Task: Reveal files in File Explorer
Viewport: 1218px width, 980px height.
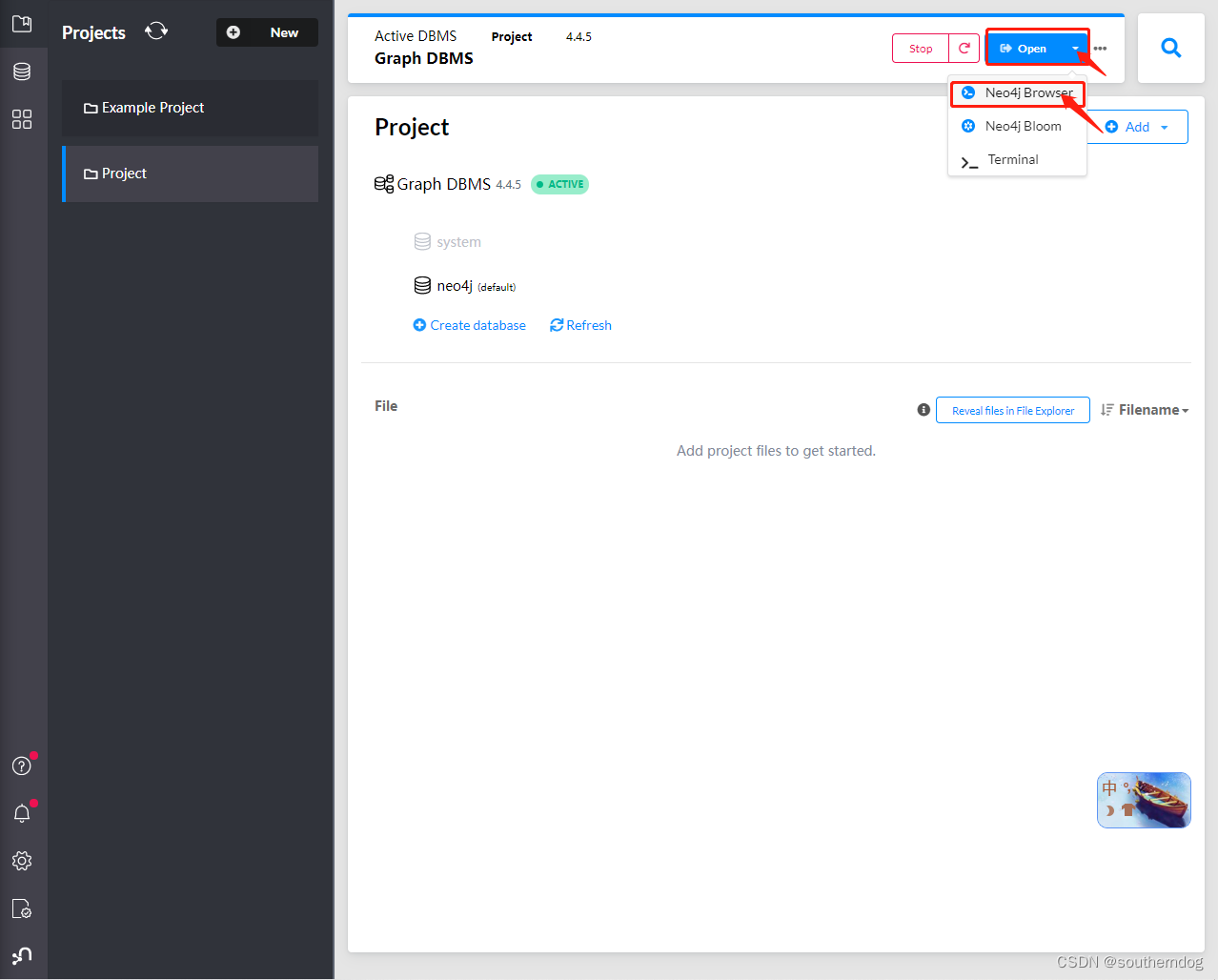Action: coord(1012,410)
